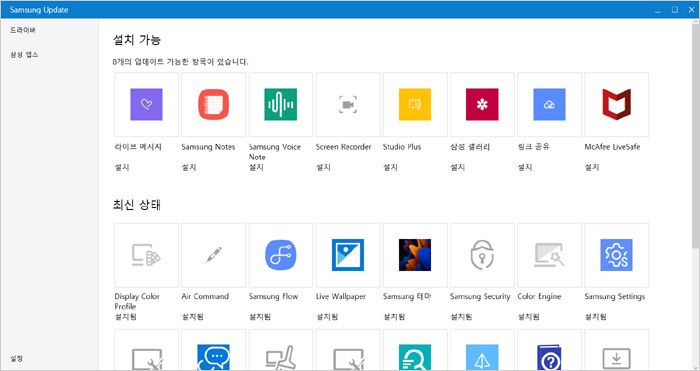Click the Display Color Profile name label
700x371 pixels.
137,301
